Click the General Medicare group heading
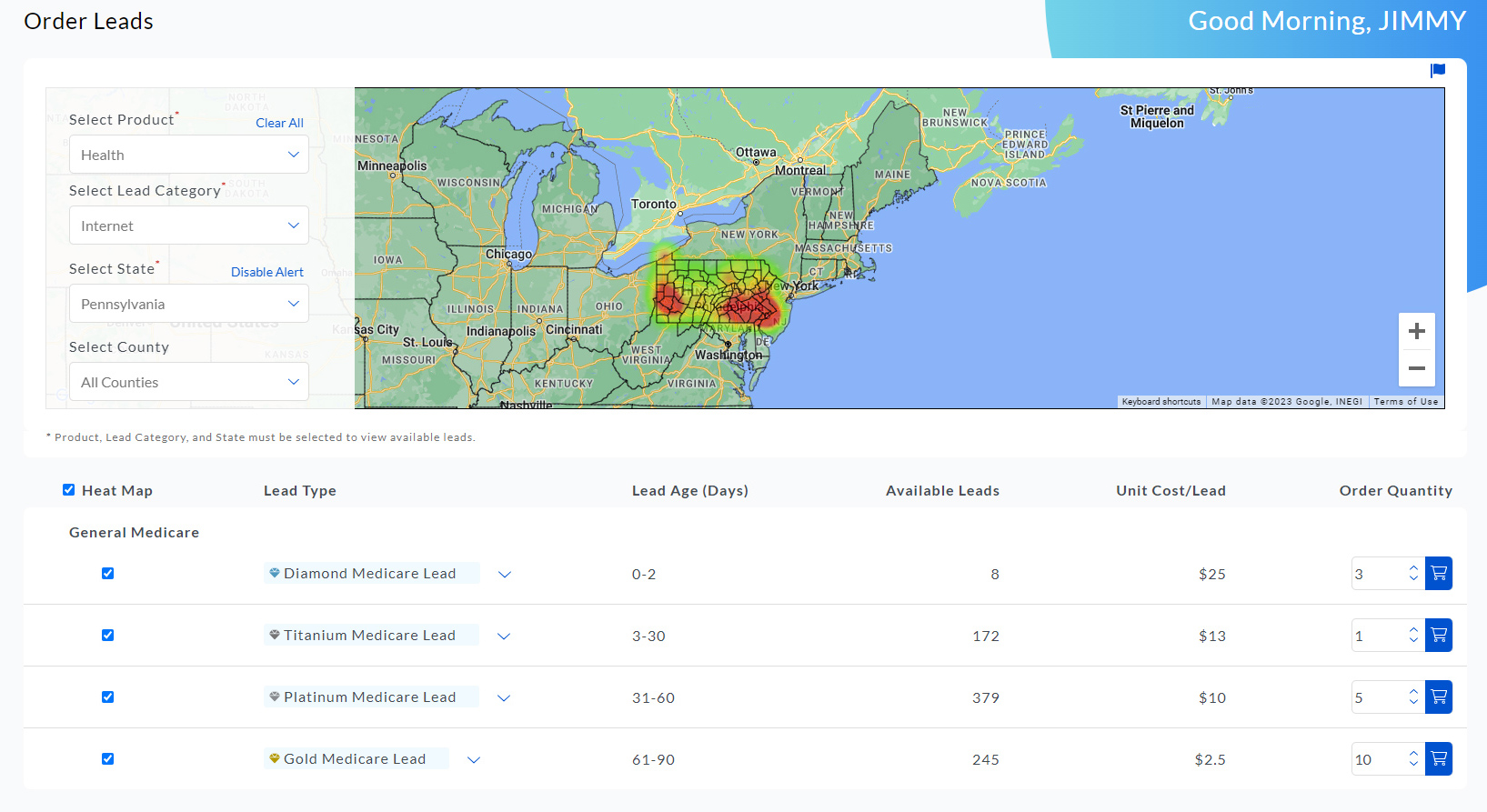The height and width of the screenshot is (812, 1487). point(135,533)
